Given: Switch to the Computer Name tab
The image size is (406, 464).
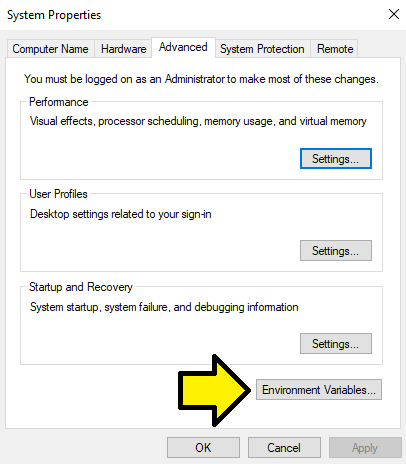Looking at the screenshot, I should tap(50, 49).
